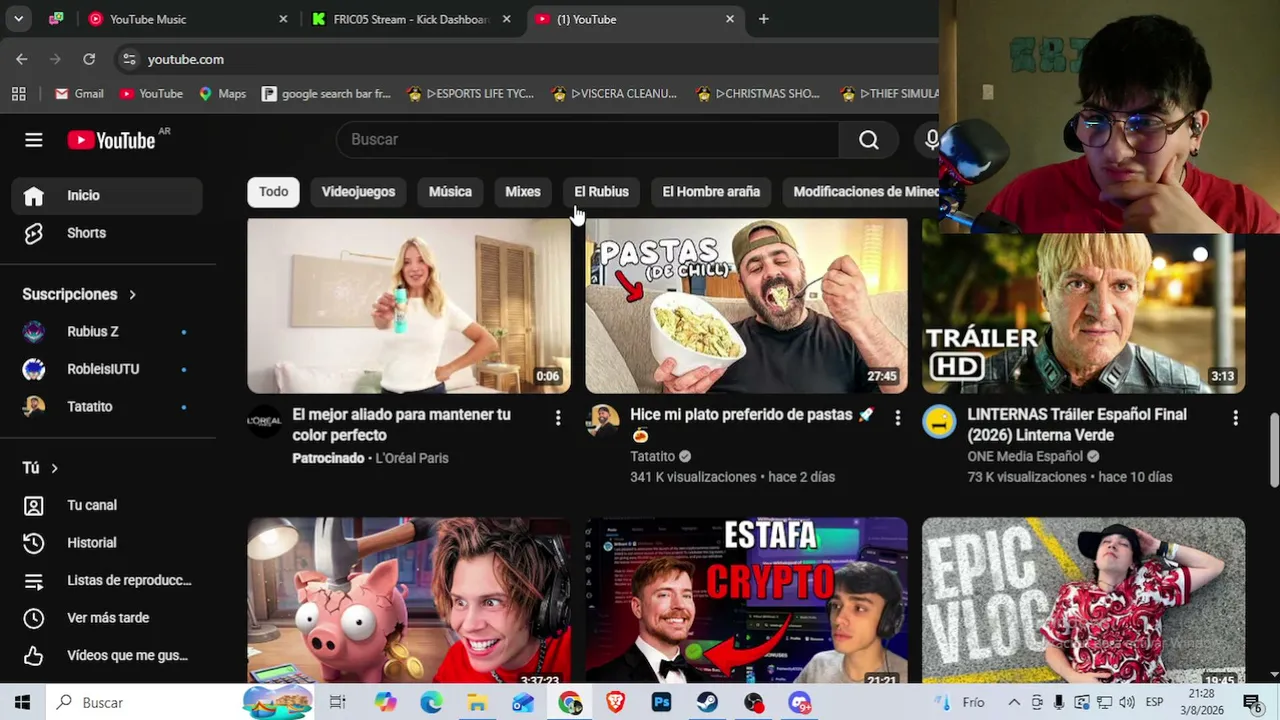Open Listas de reproducción in sidebar
Viewport: 1280px width, 720px height.
click(x=107, y=580)
